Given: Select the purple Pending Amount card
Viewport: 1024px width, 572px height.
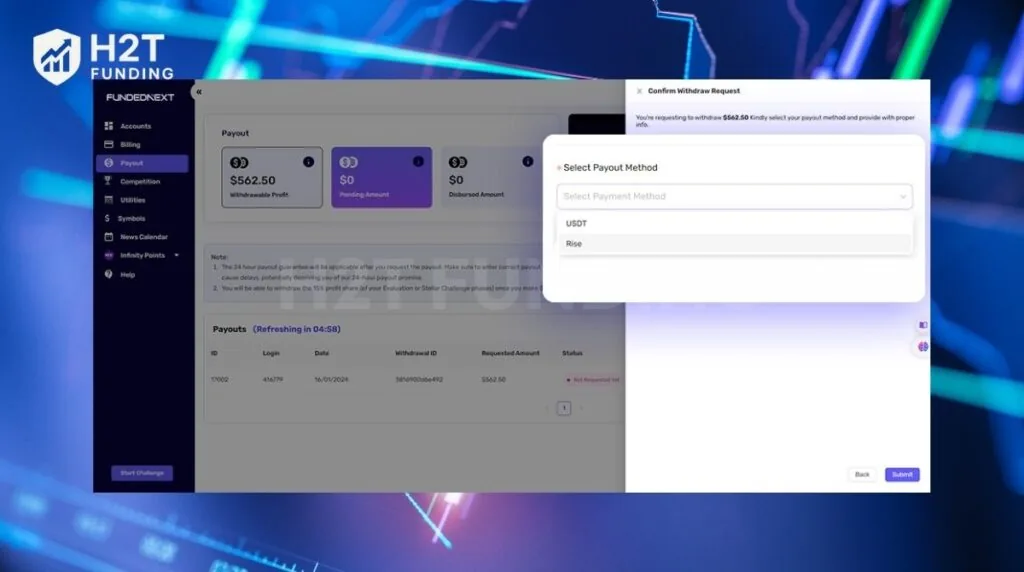Looking at the screenshot, I should pos(381,178).
